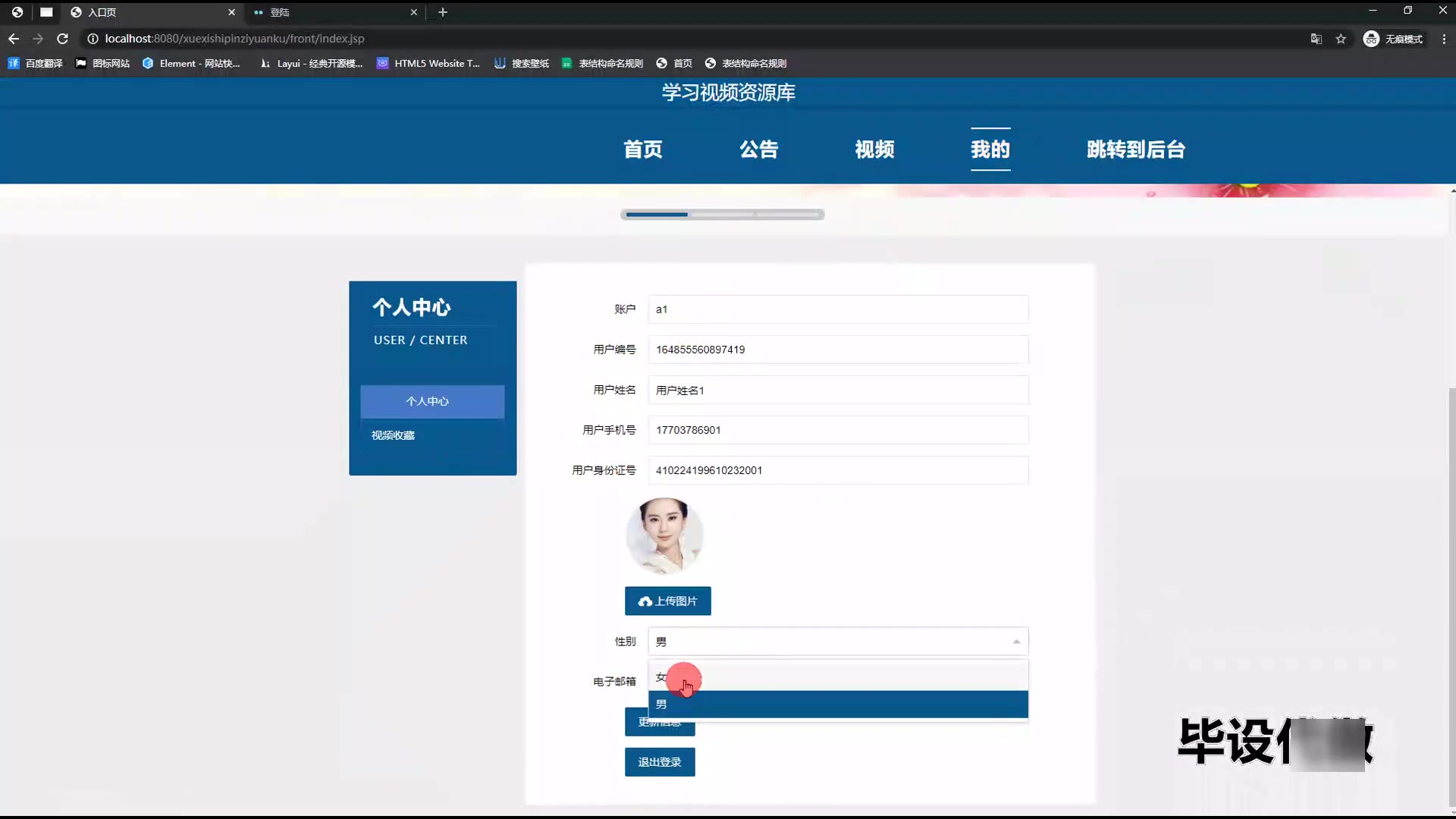Viewport: 1456px width, 819px height.
Task: Open Element bookmark
Action: (x=191, y=64)
